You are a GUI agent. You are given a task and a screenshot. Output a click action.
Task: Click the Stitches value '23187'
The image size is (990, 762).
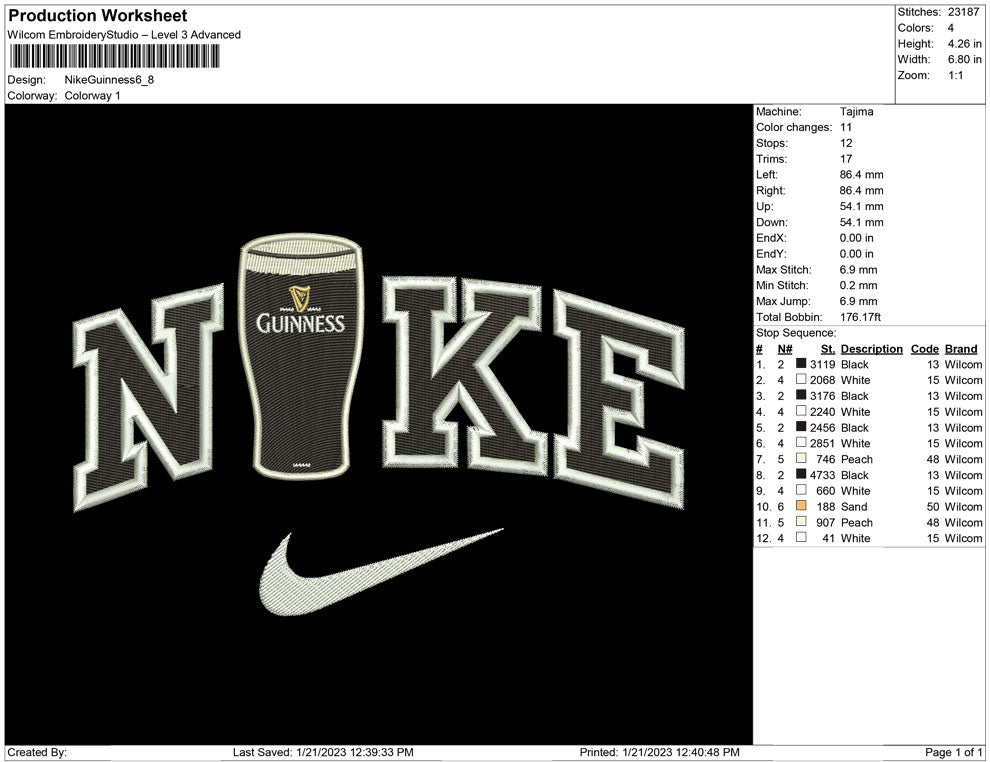[964, 12]
